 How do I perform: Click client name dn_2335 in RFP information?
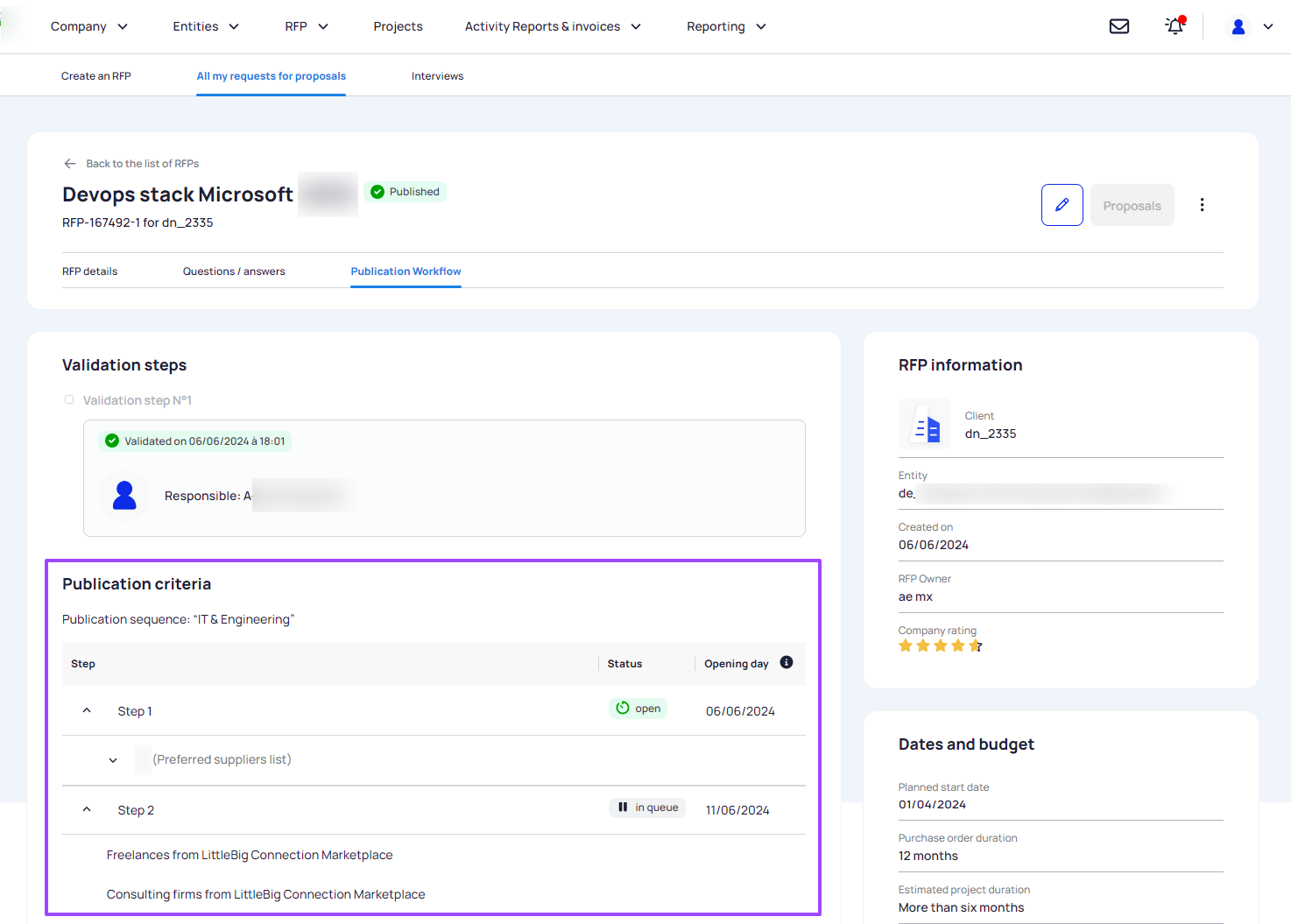click(x=991, y=434)
